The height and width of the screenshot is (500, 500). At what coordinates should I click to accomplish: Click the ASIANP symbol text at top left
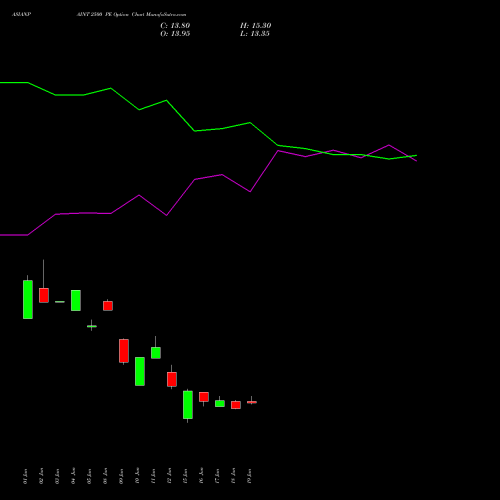pos(22,15)
